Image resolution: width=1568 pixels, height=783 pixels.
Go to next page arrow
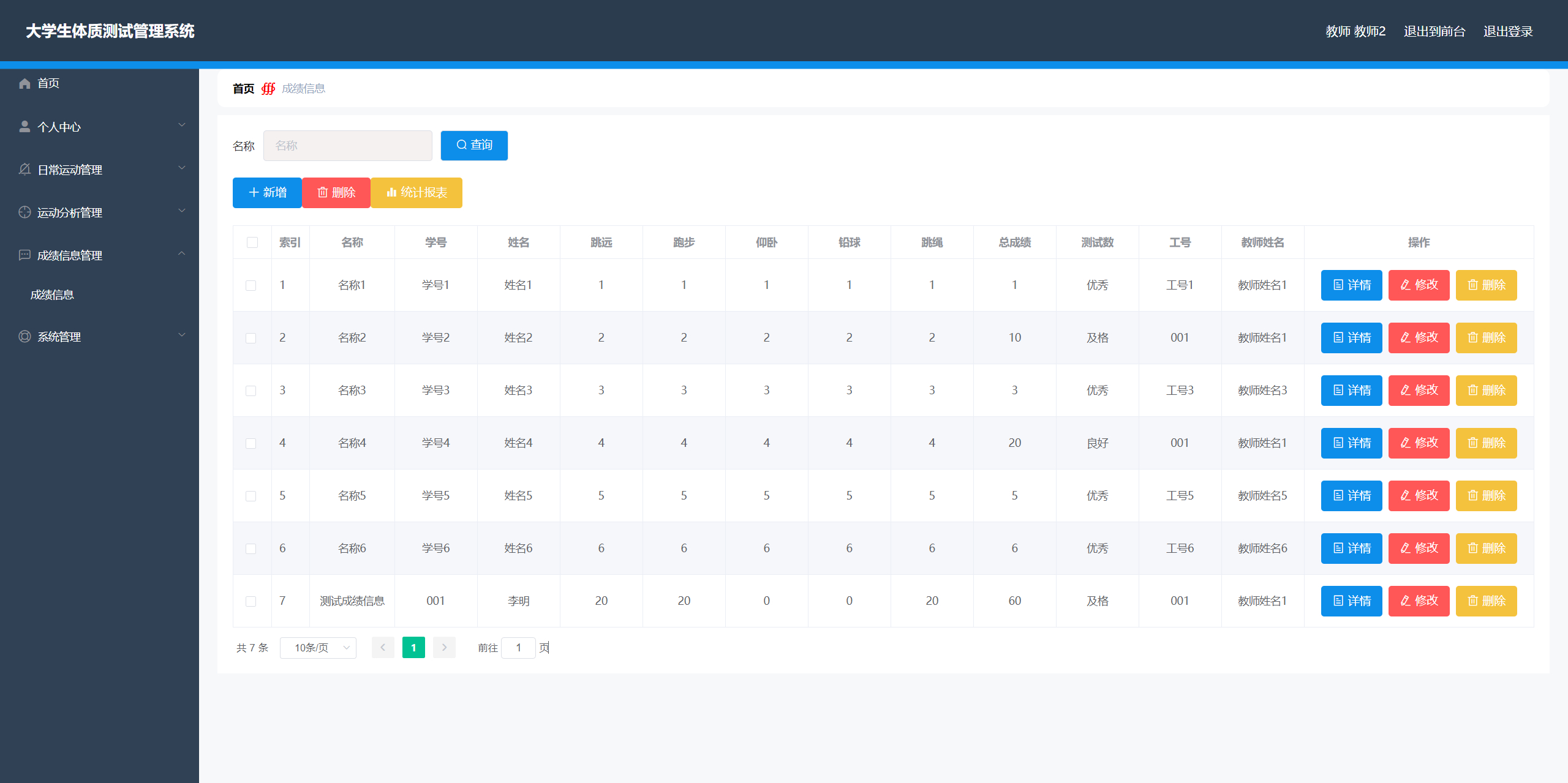click(444, 648)
